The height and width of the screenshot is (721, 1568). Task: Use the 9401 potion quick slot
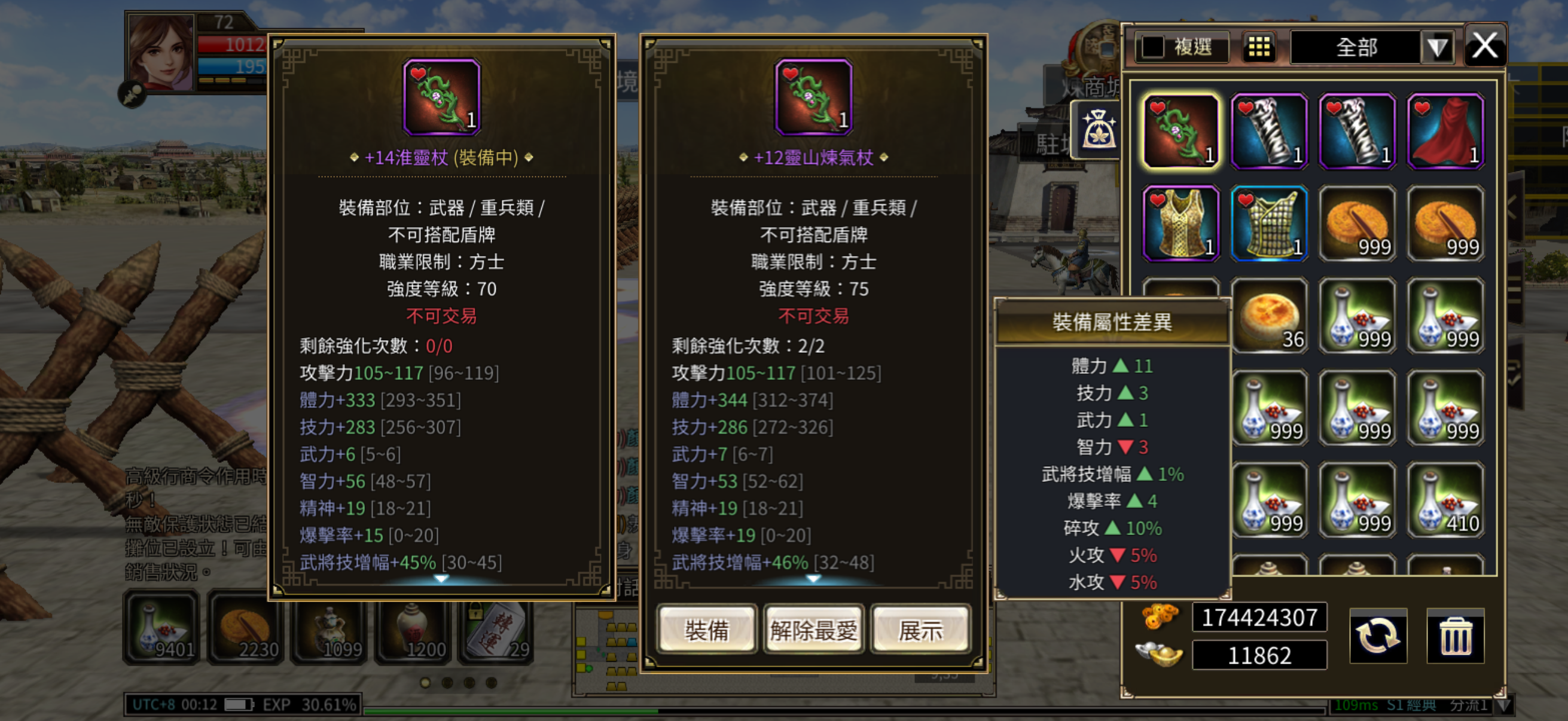162,627
